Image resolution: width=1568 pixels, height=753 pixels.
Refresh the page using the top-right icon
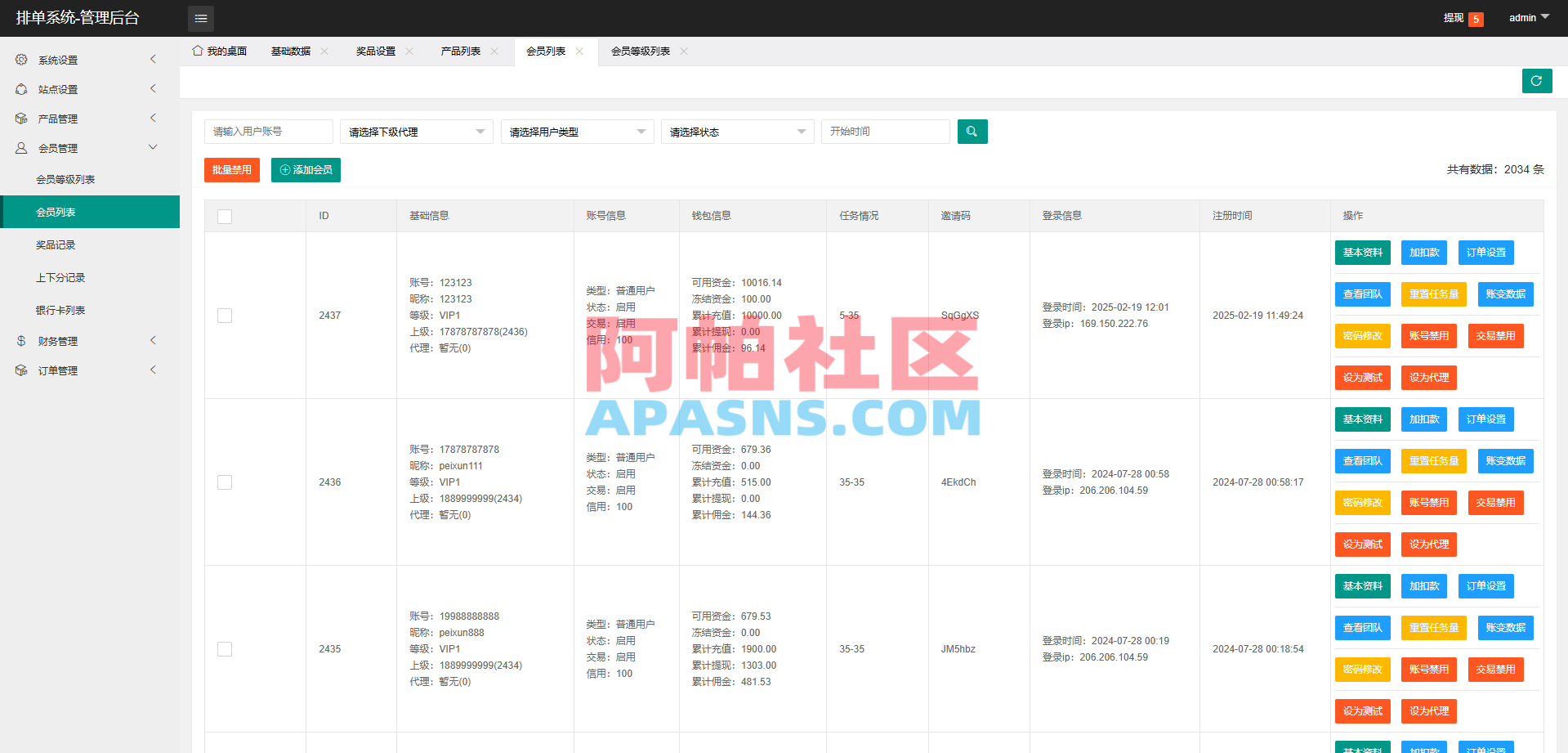click(1536, 81)
